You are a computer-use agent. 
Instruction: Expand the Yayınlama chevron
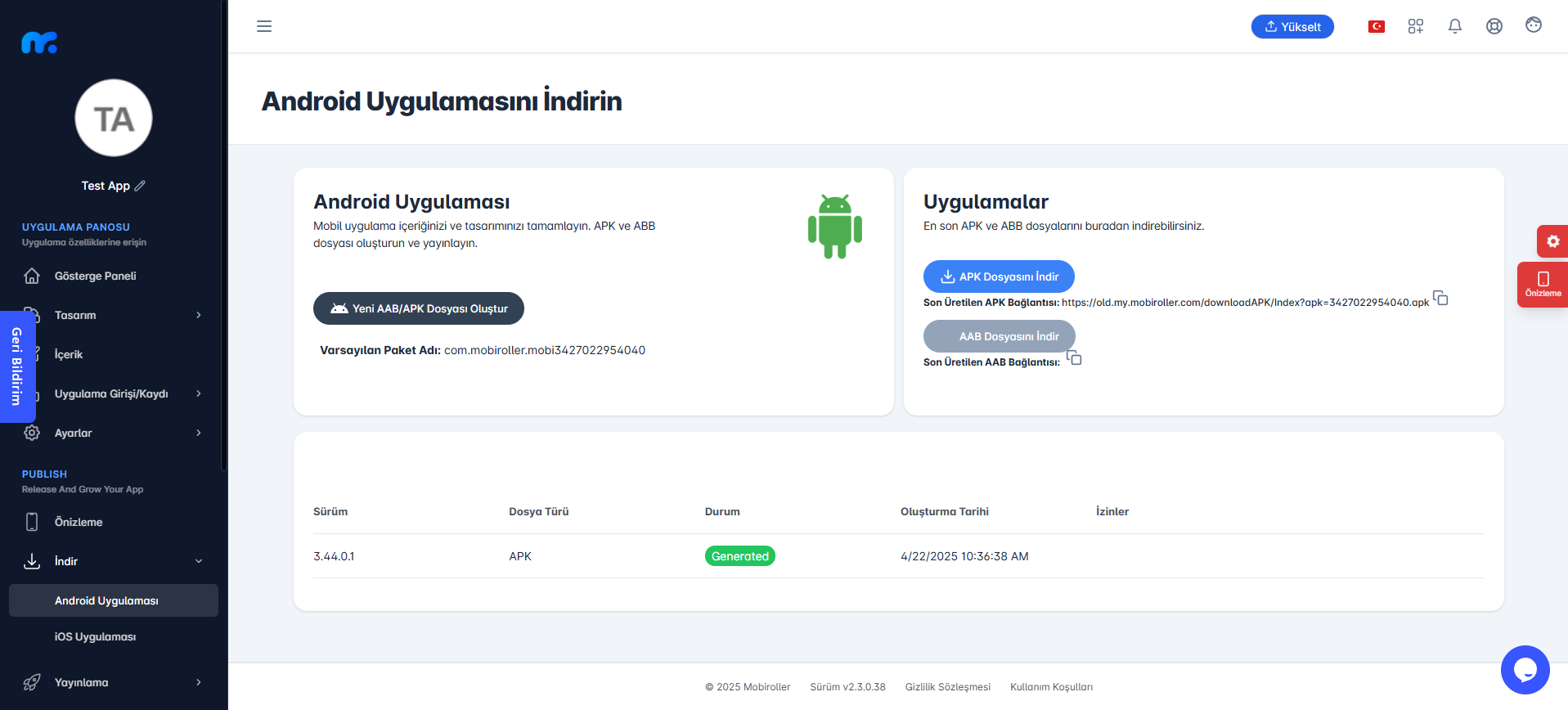pyautogui.click(x=199, y=682)
